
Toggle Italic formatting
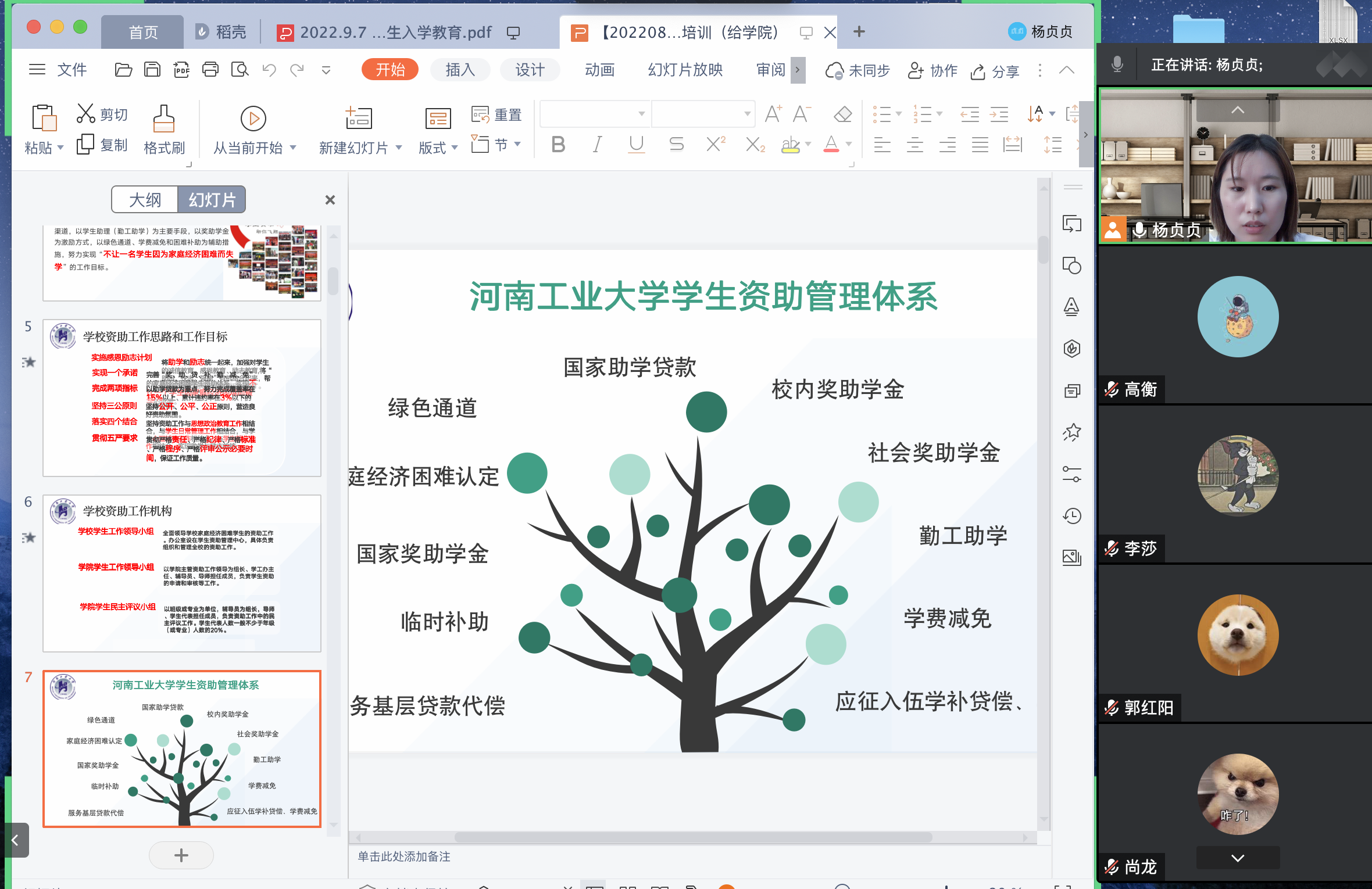click(597, 144)
